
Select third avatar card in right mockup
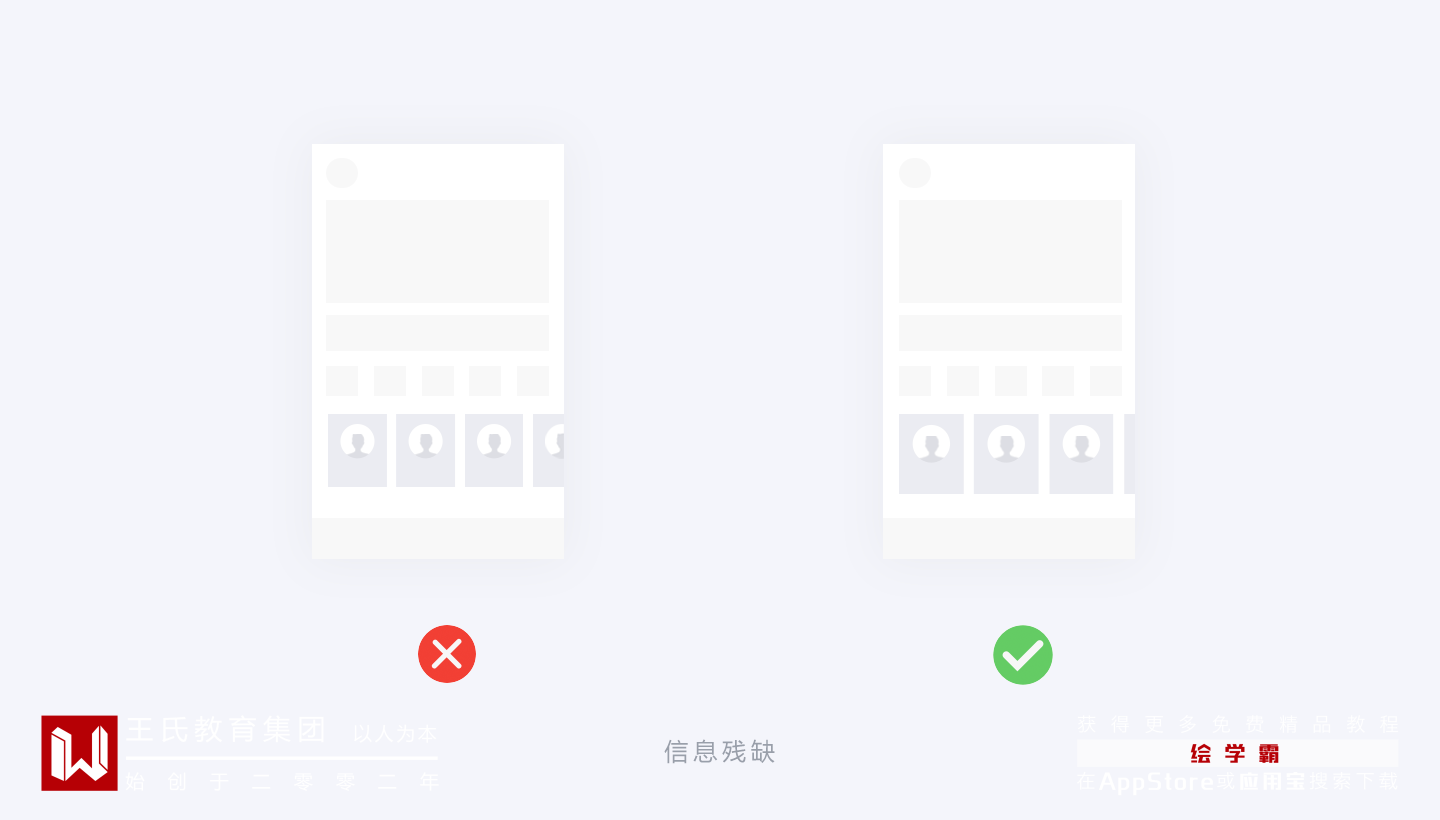pyautogui.click(x=1081, y=454)
